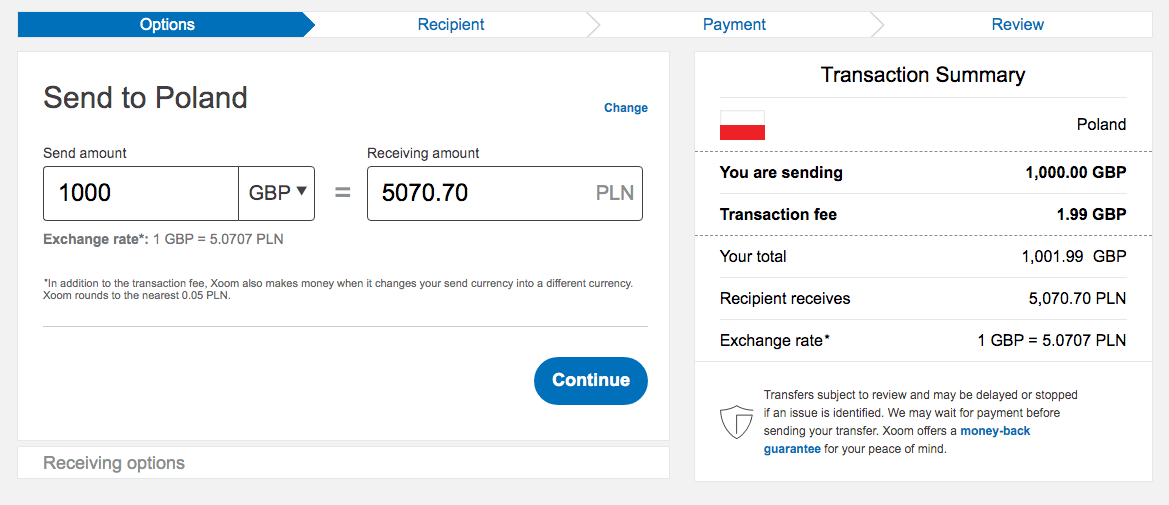Click the PLN label in the receiving field

(x=615, y=193)
